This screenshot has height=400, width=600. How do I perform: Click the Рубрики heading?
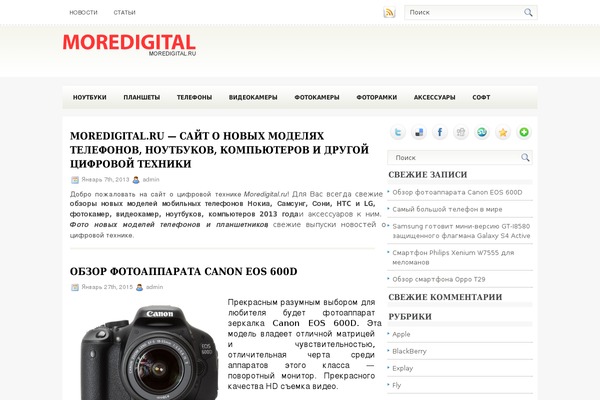click(410, 317)
